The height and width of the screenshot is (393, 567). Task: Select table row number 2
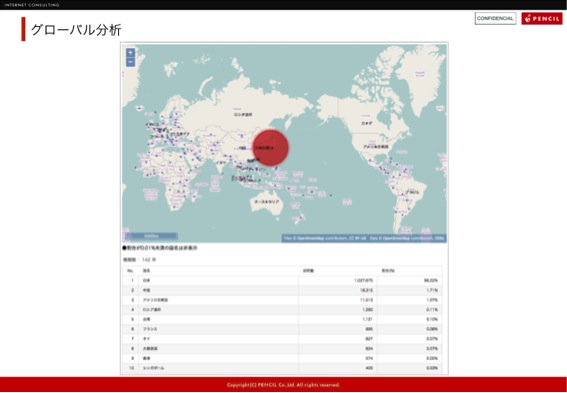282,290
